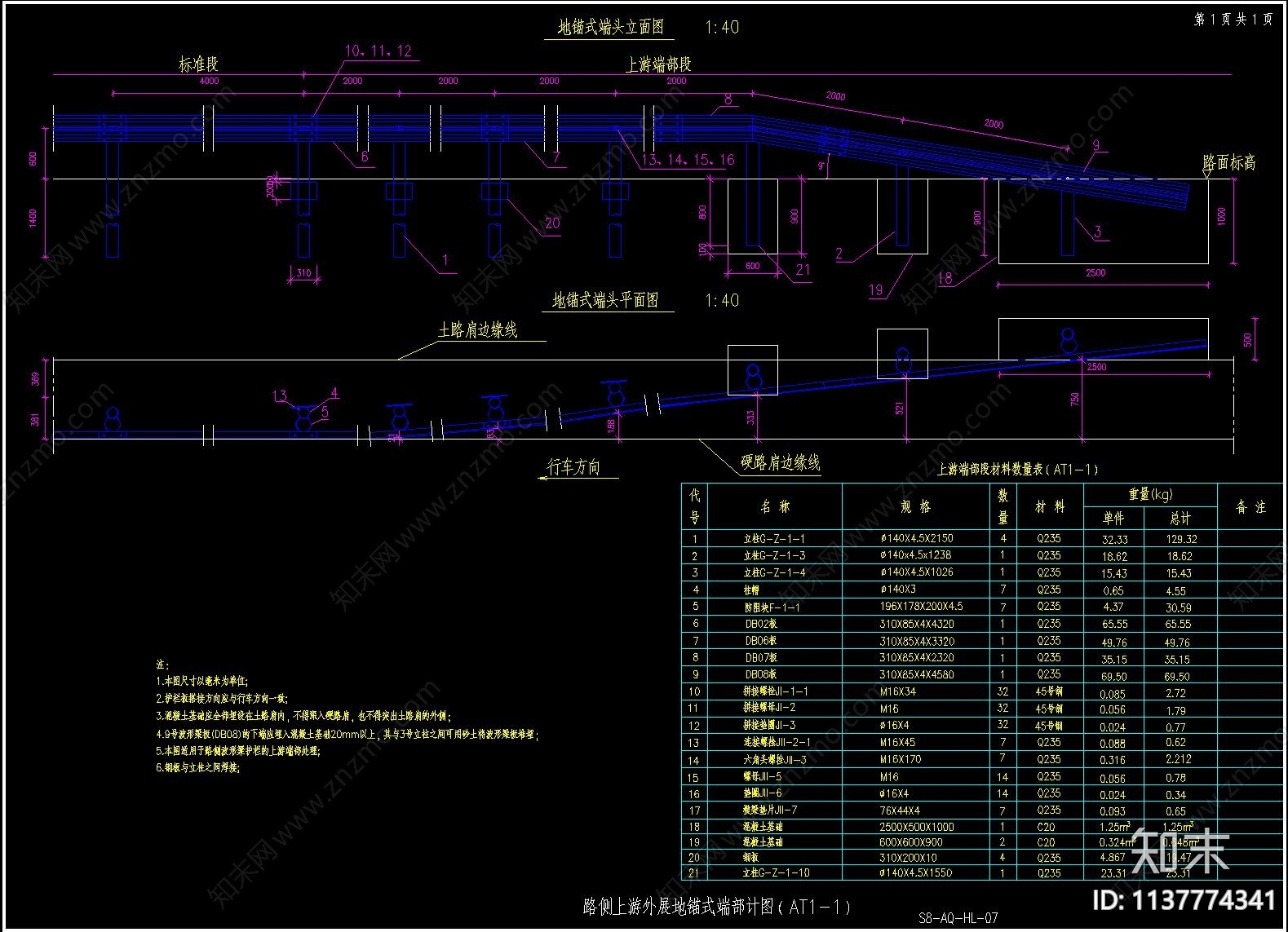The height and width of the screenshot is (932, 1288).
Task: Select the spec cell M16X34
Action: (x=897, y=691)
